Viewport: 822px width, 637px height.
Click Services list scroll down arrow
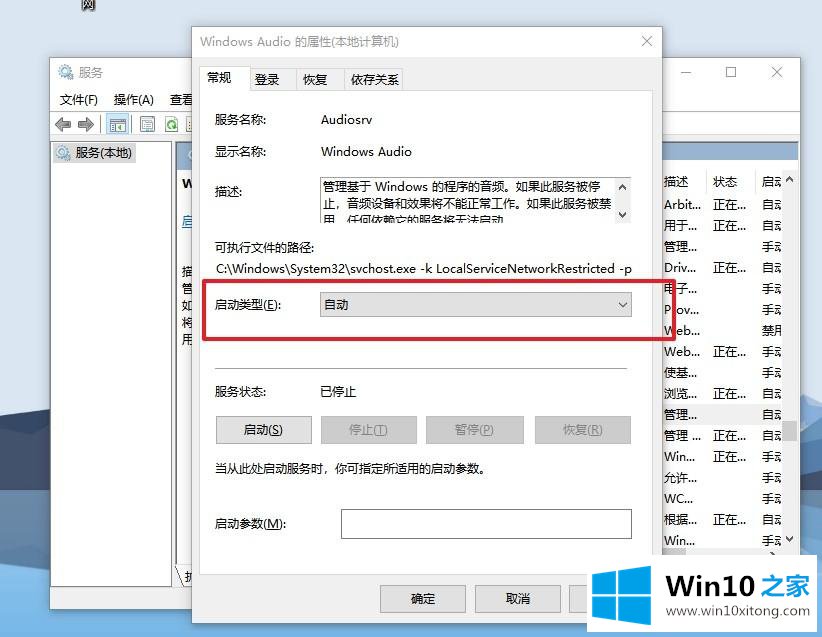(x=790, y=538)
